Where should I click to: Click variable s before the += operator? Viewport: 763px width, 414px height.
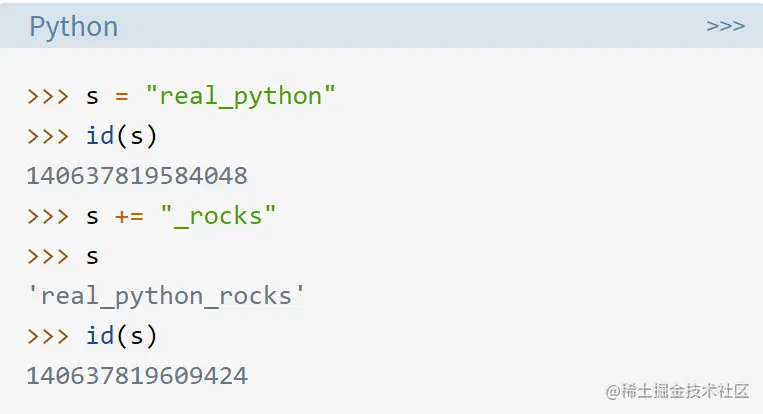point(92,216)
